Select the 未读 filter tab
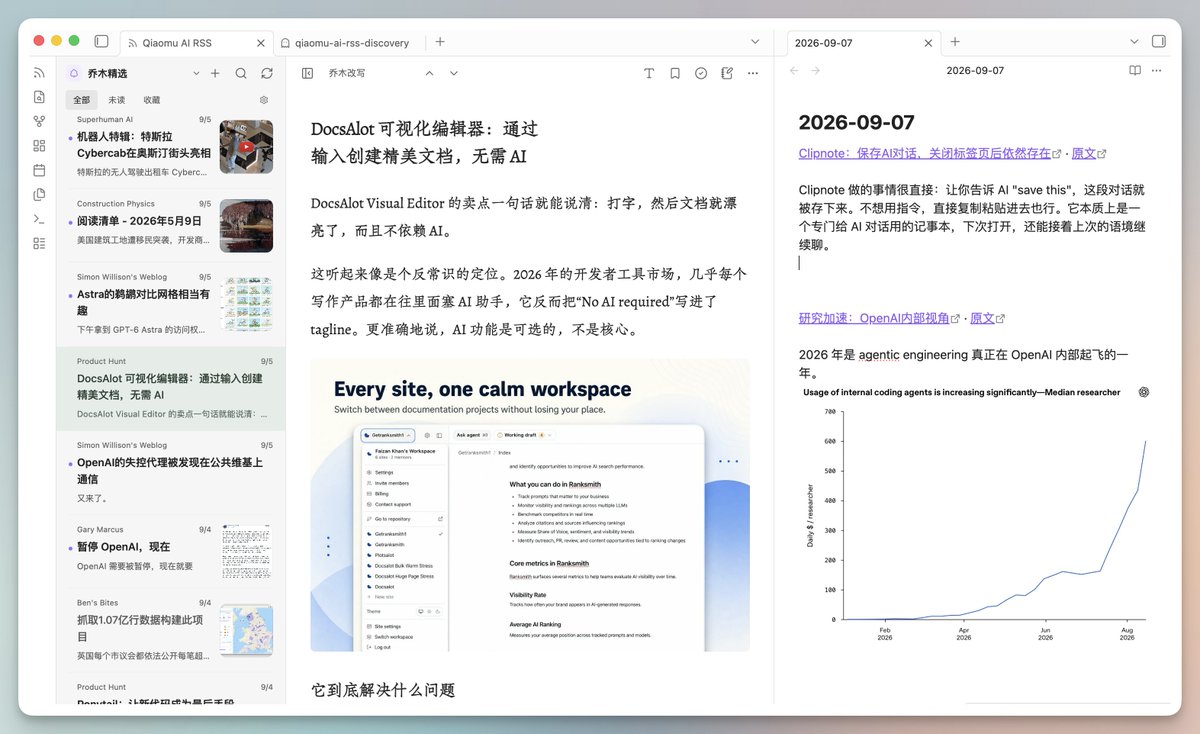1200x734 pixels. click(116, 100)
